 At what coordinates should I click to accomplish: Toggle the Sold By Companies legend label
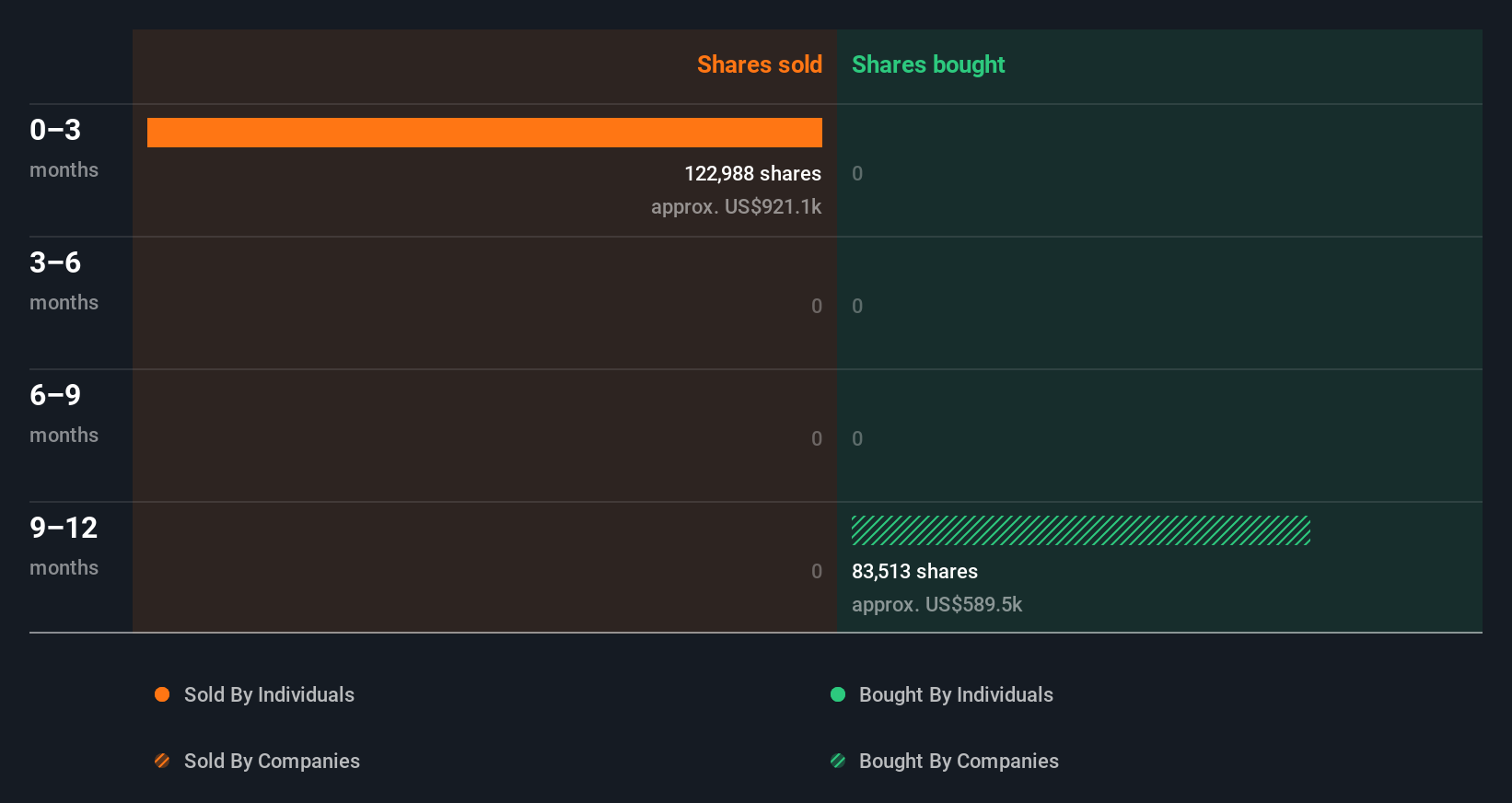pos(272,761)
